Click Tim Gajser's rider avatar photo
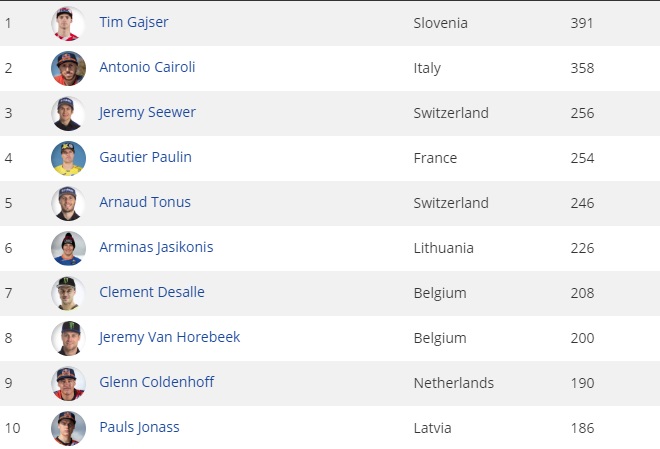 [x=68, y=23]
